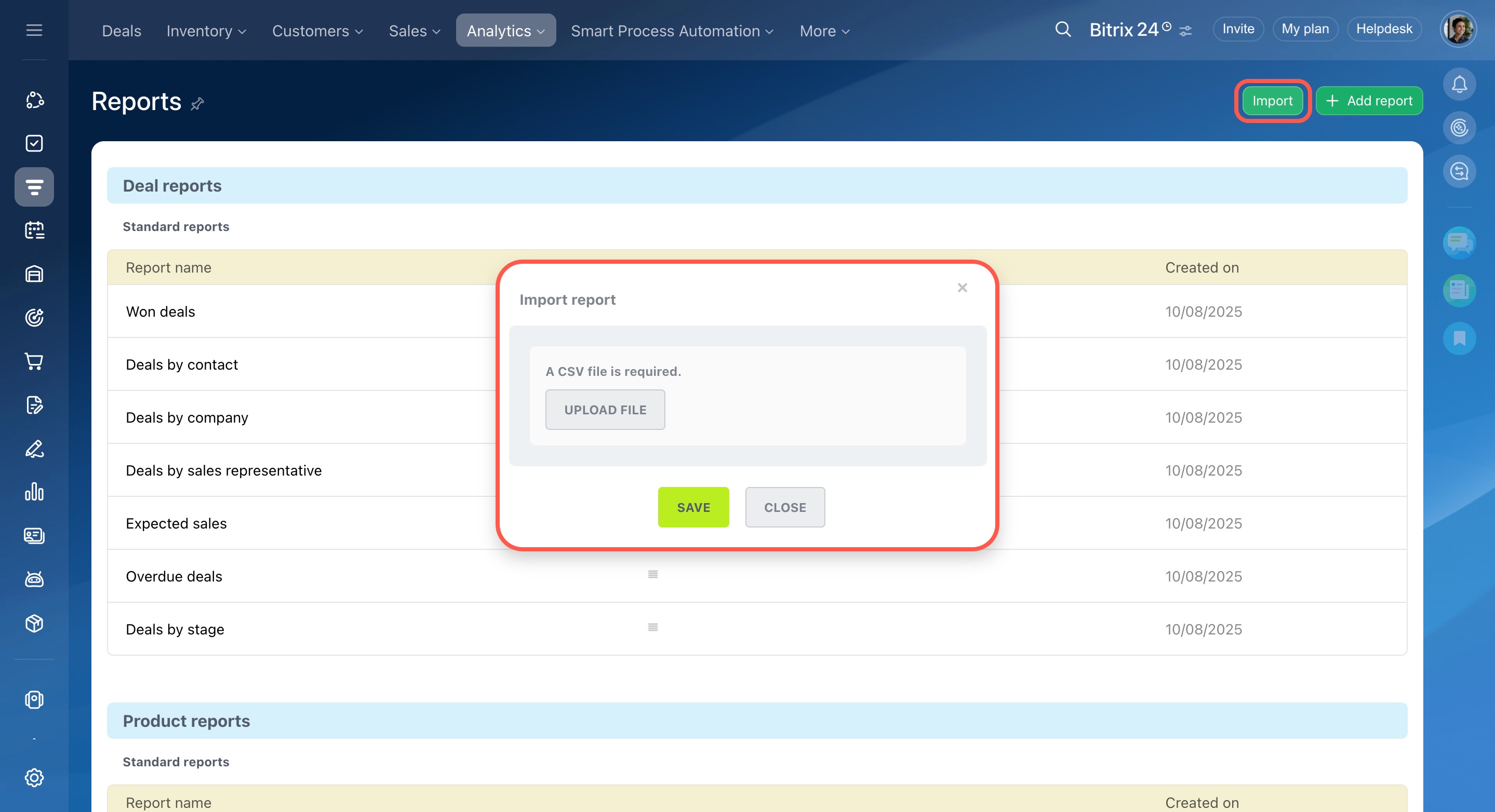This screenshot has height=812, width=1495.
Task: Open the Overdue deals row action menu
Action: pos(652,574)
